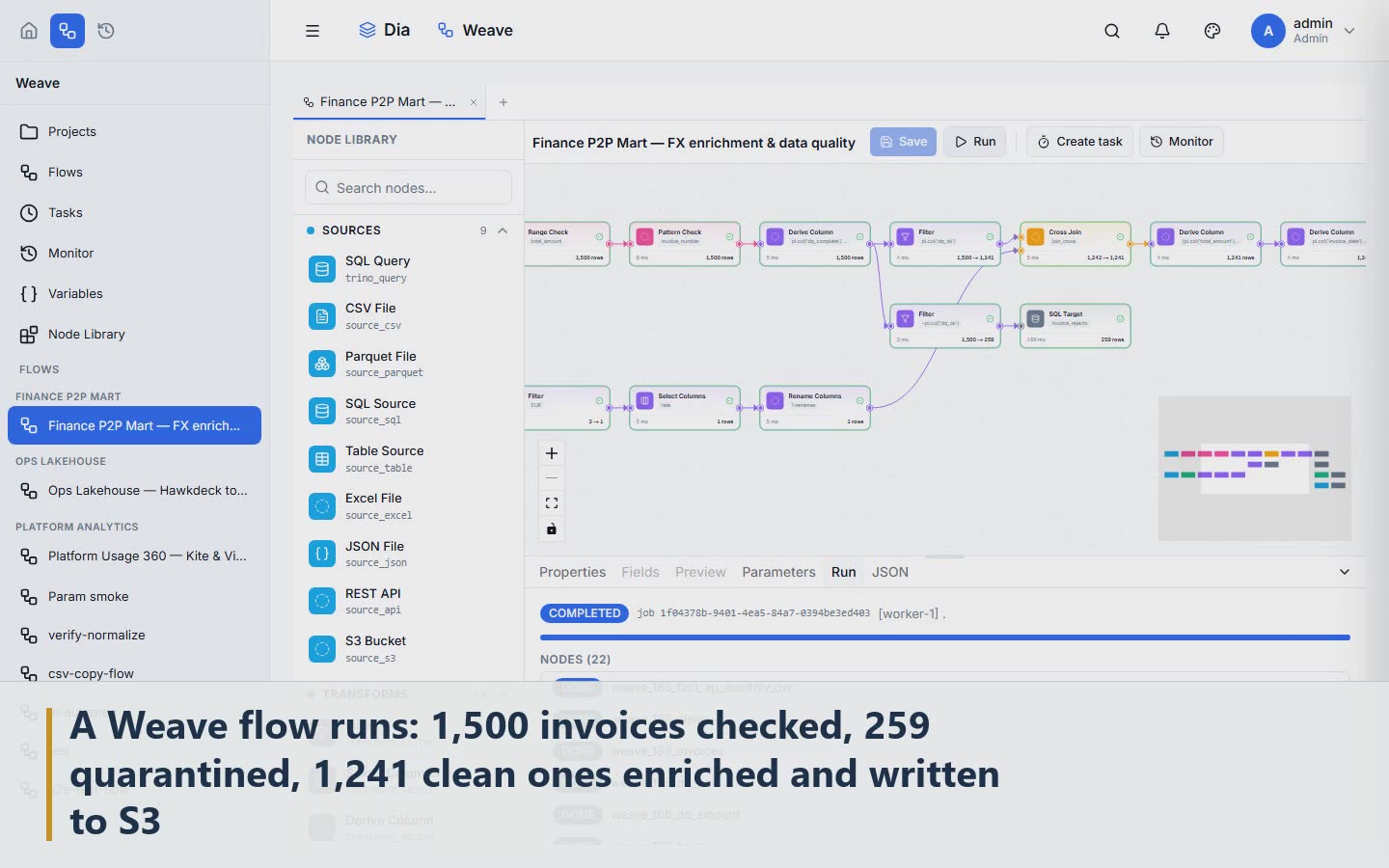
Task: Select the Platform Usage 360 flow
Action: pos(134,556)
